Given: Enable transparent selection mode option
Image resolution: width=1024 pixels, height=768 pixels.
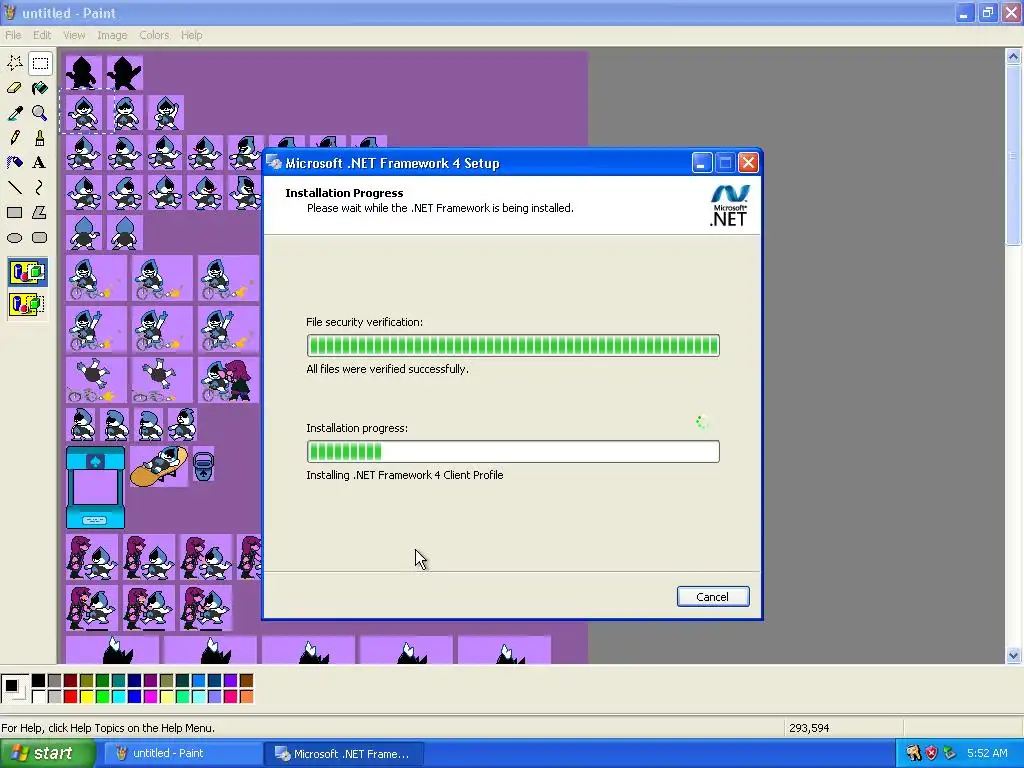Looking at the screenshot, I should (27, 304).
